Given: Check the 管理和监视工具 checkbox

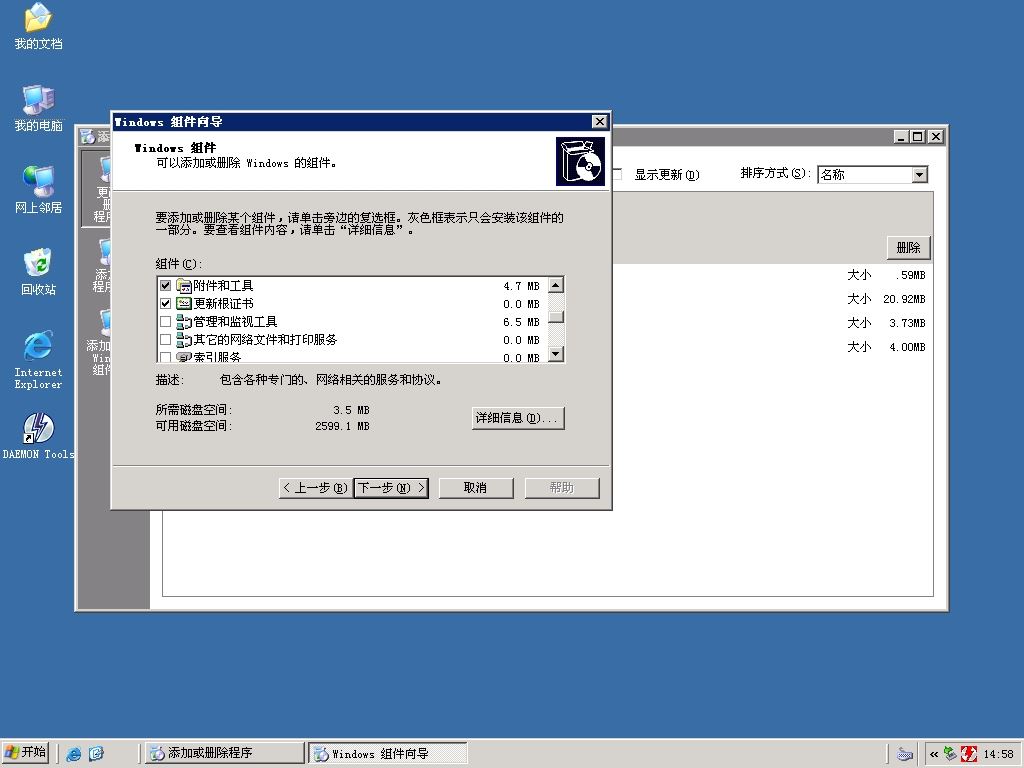Looking at the screenshot, I should point(165,322).
